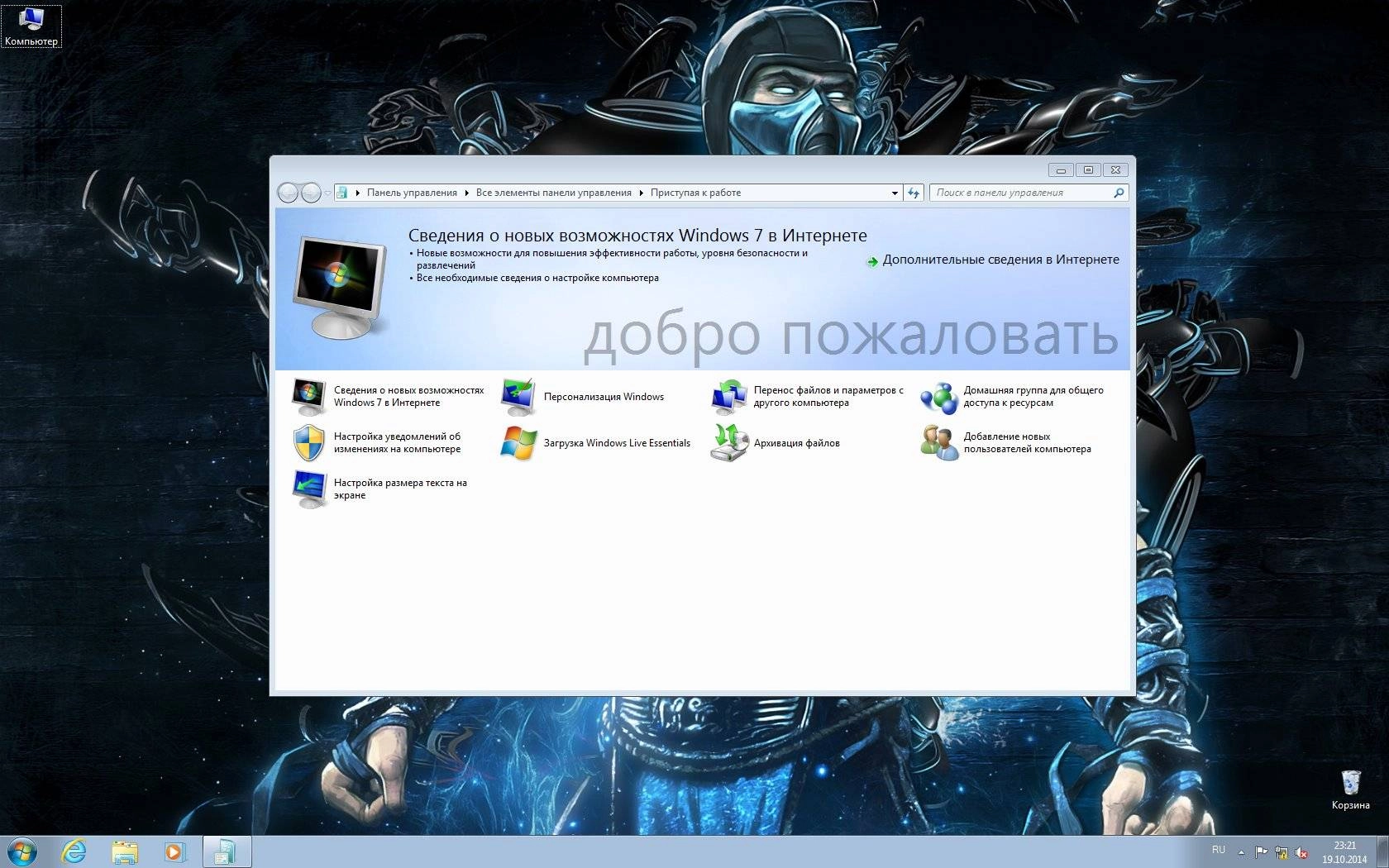This screenshot has width=1389, height=868.
Task: Open Архивация файлов text link
Action: point(796,443)
